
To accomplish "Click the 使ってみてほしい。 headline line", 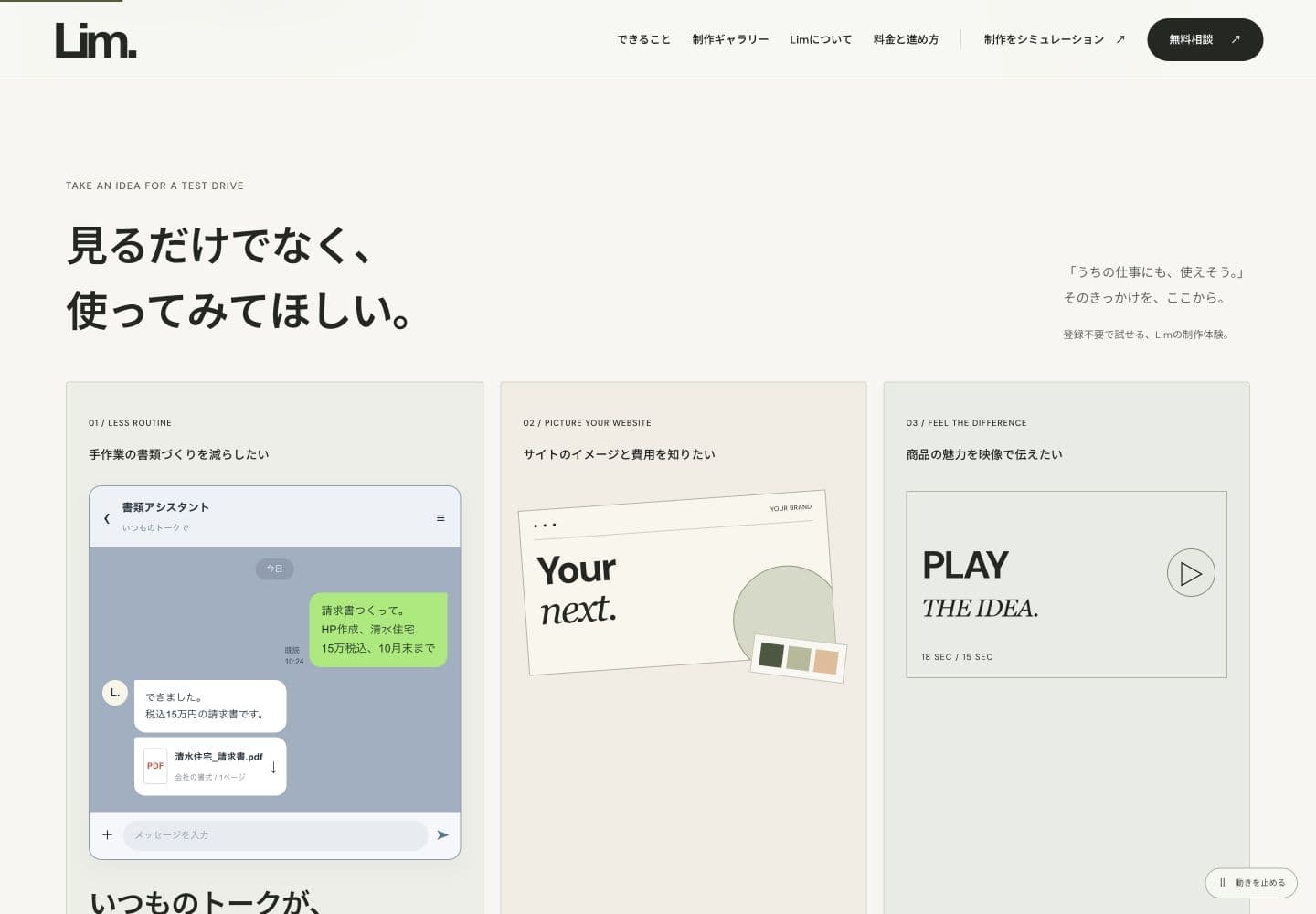I will coord(240,310).
